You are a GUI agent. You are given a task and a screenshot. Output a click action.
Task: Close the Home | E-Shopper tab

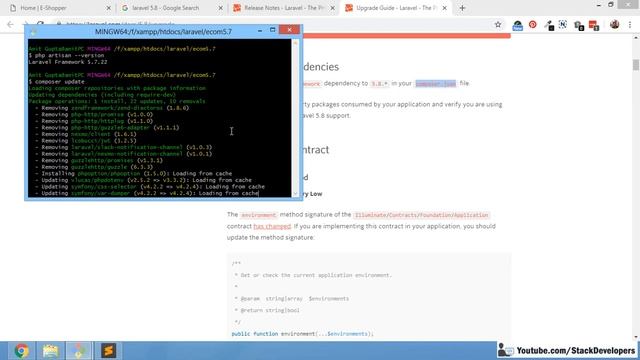pyautogui.click(x=108, y=8)
